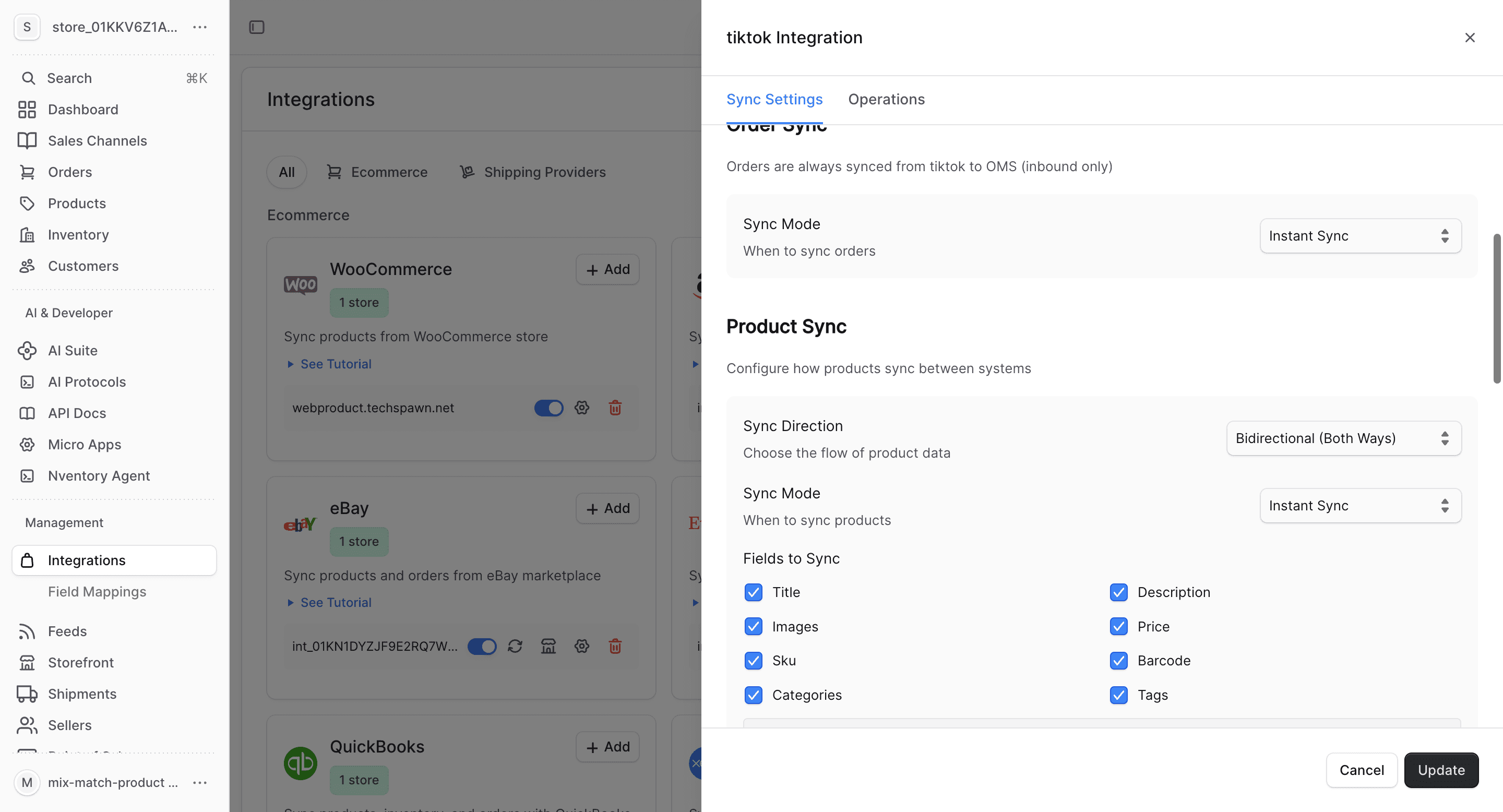Click the AI Protocols terminal icon
1503x812 pixels.
(27, 382)
